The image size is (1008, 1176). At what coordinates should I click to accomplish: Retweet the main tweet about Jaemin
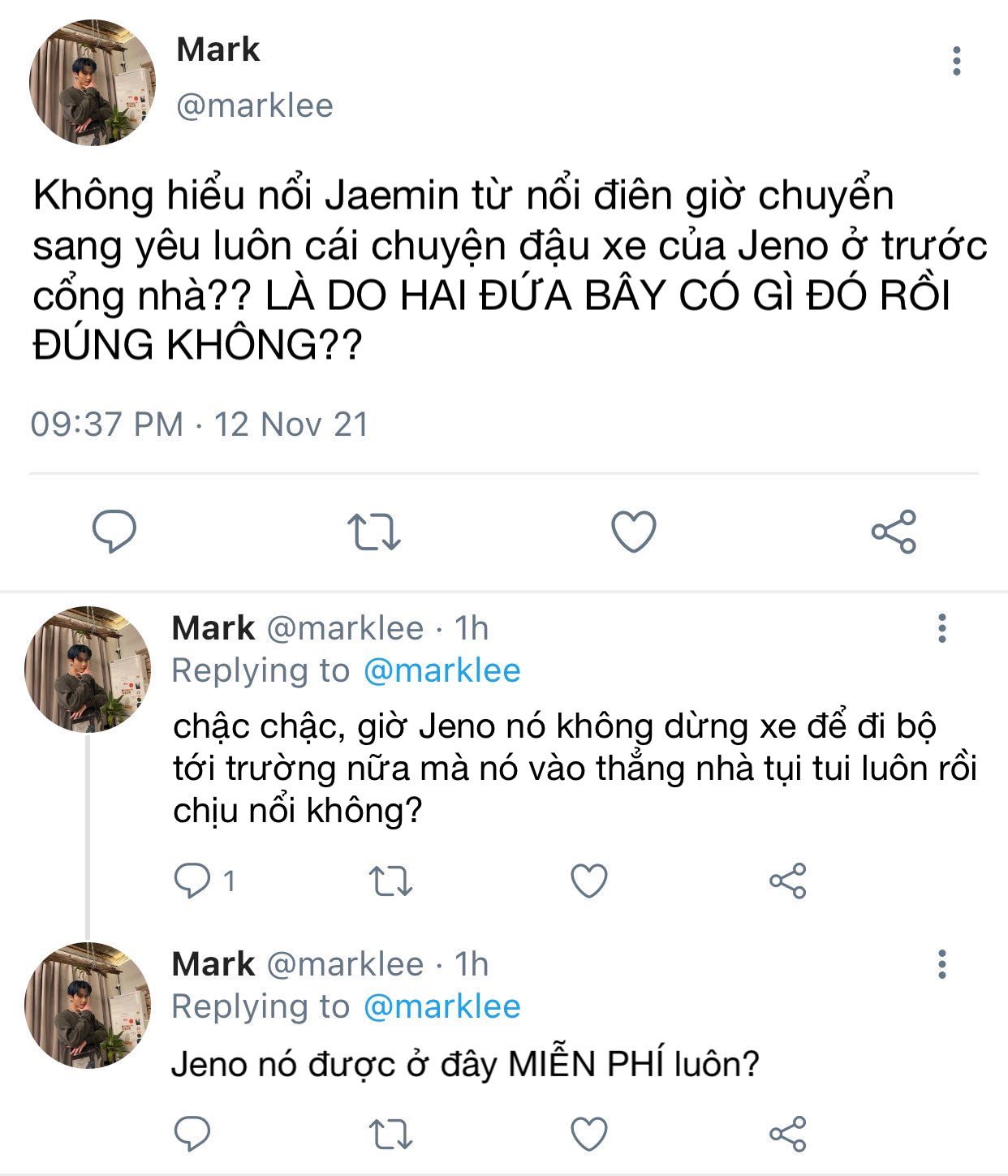tap(374, 532)
